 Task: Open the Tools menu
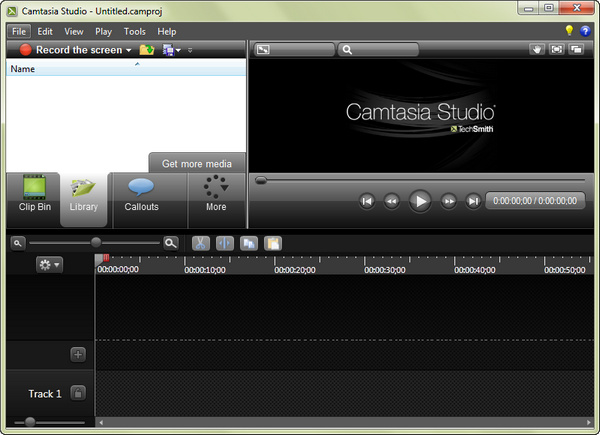coord(134,31)
